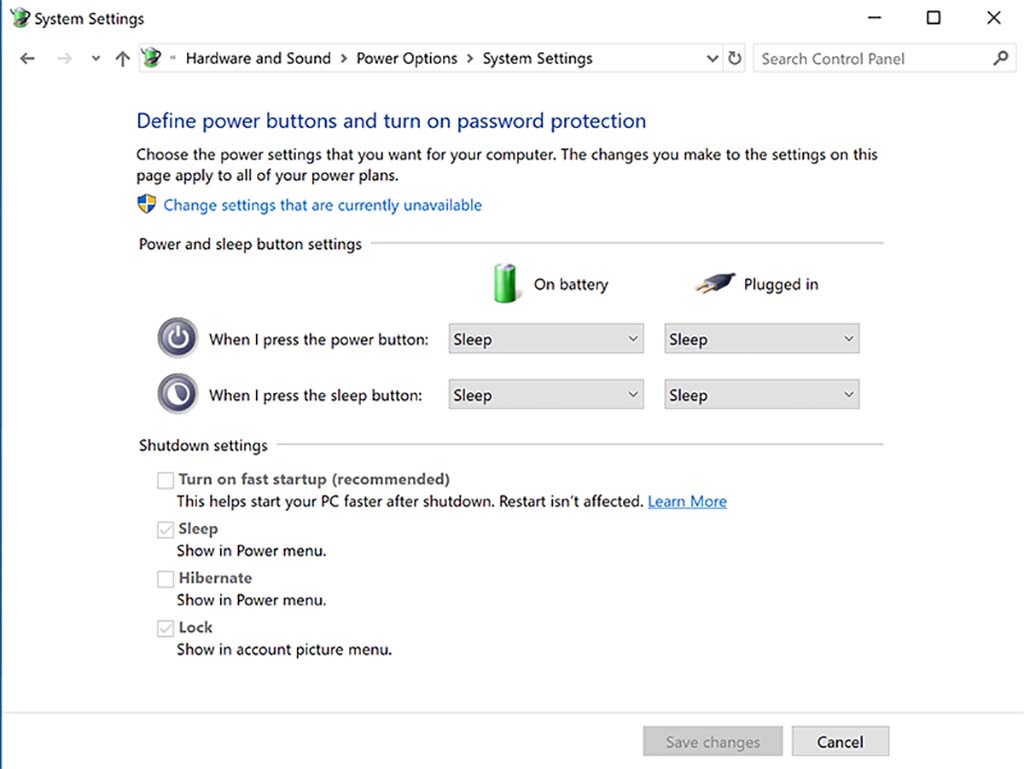
Task: Open the address bar history dropdown
Action: (x=712, y=59)
